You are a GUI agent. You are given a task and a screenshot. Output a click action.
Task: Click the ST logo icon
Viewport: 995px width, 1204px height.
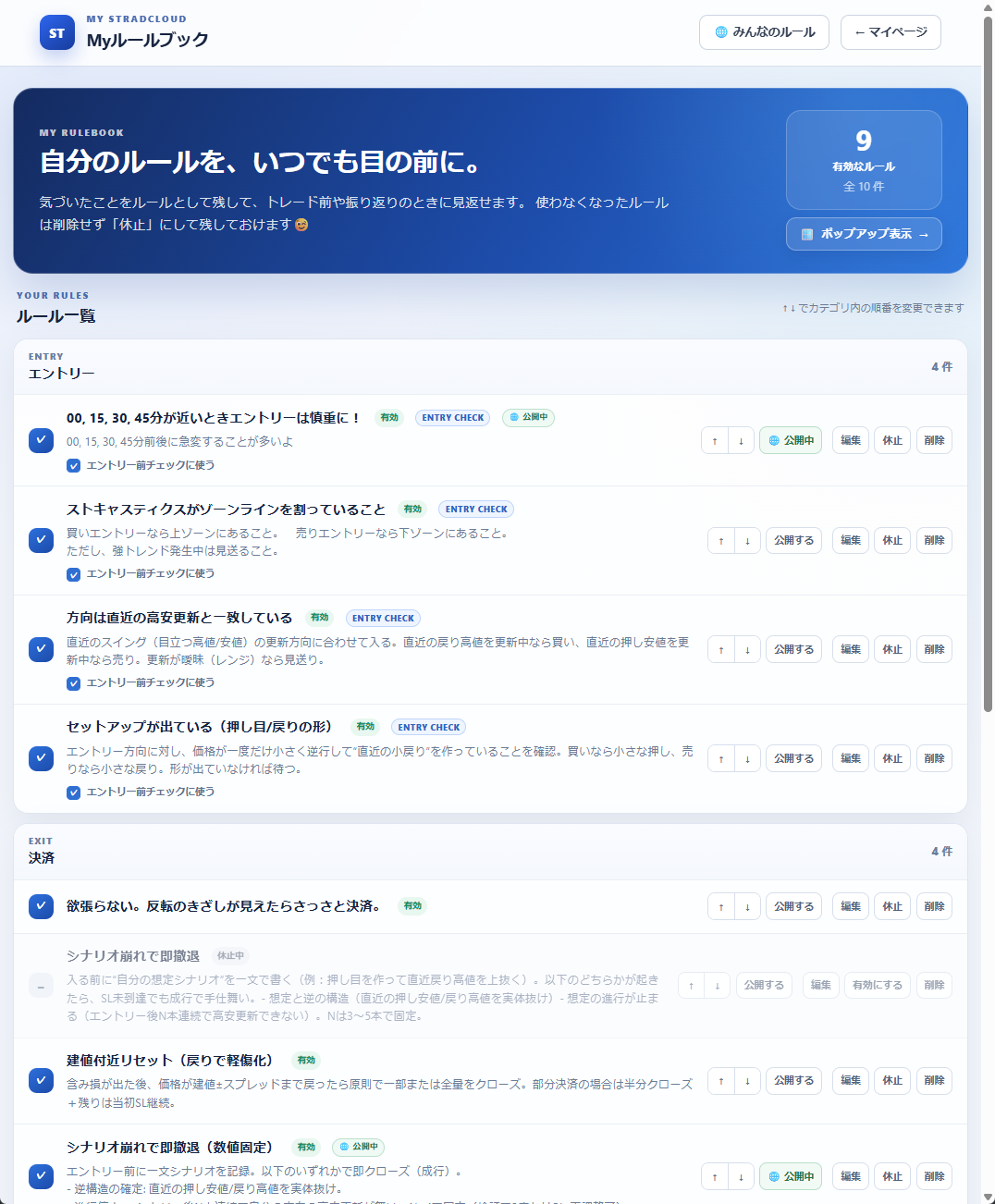click(57, 33)
